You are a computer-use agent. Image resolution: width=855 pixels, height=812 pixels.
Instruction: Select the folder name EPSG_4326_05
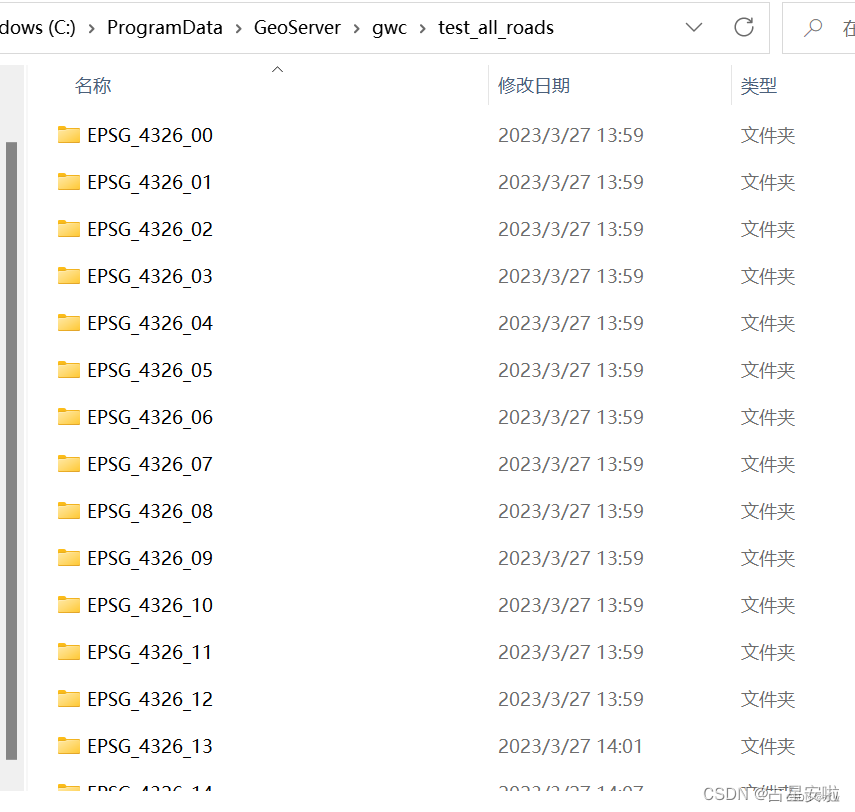click(150, 370)
